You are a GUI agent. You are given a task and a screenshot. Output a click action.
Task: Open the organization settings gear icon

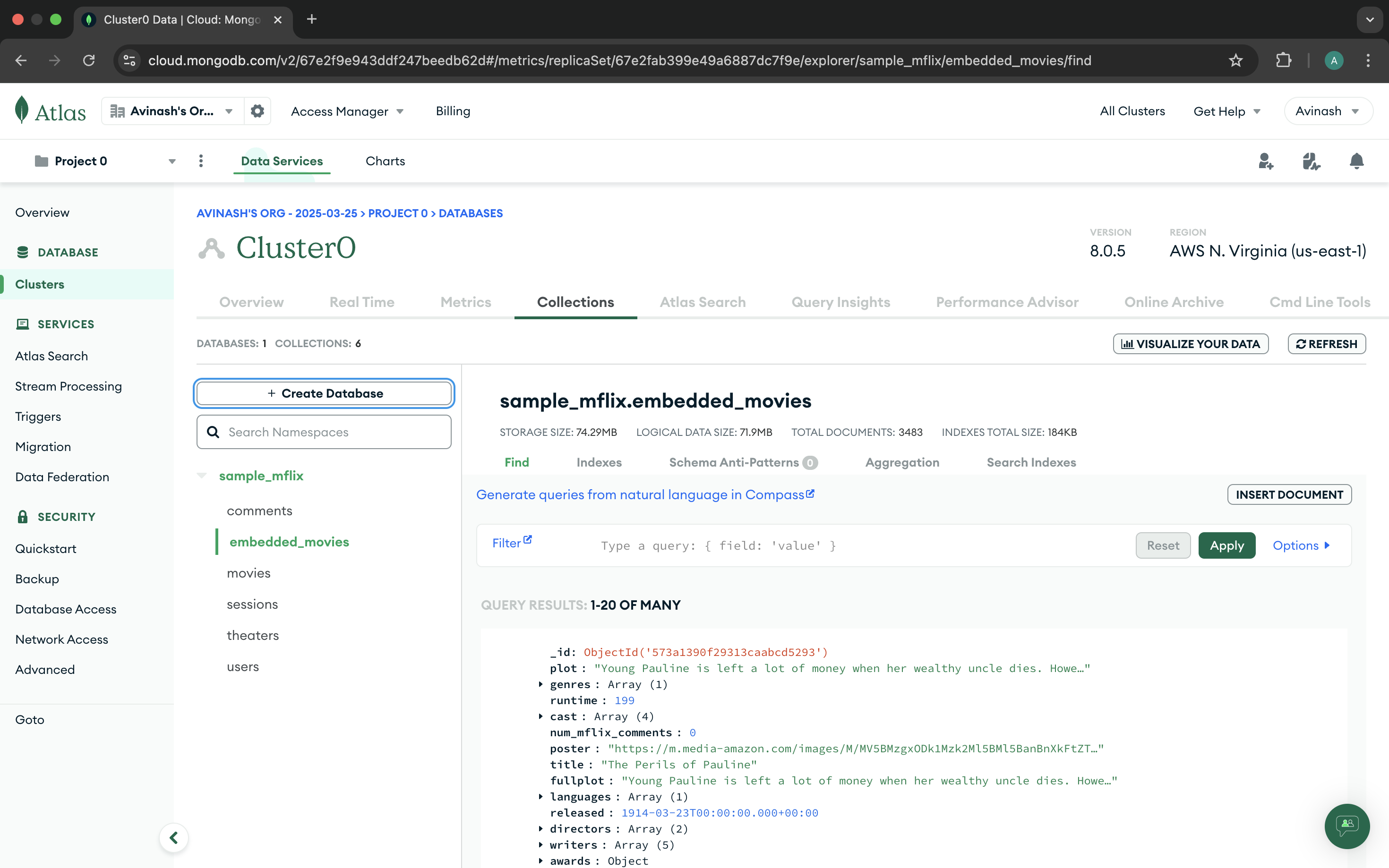click(257, 111)
